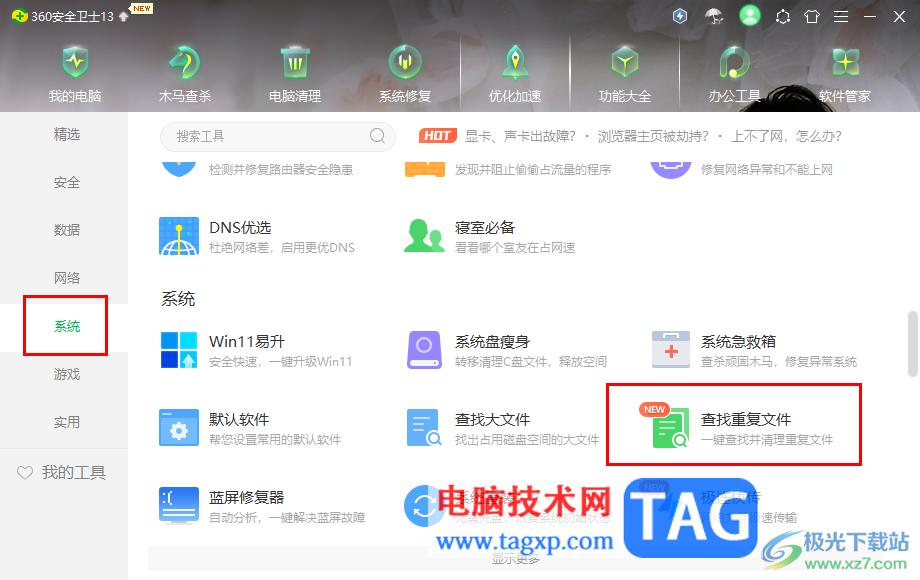Click 自动分析,一键解决蓝屏故障 description
Viewport: 920px width, 580px height.
pyautogui.click(x=288, y=517)
